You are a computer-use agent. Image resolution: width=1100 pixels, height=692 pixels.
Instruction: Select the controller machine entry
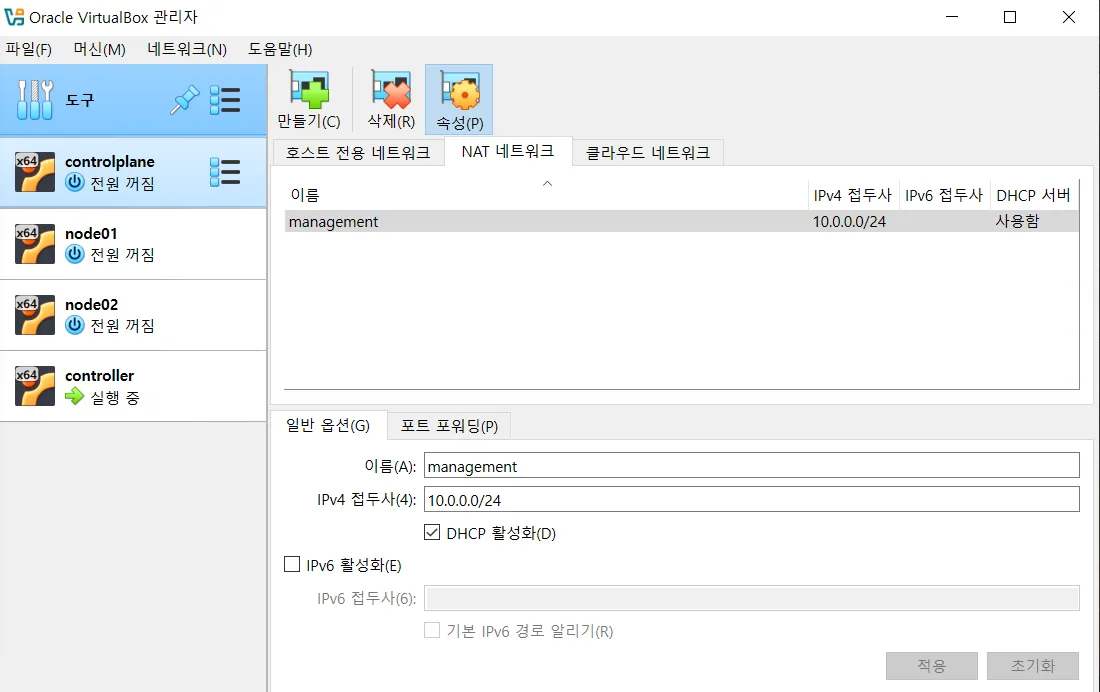(133, 386)
